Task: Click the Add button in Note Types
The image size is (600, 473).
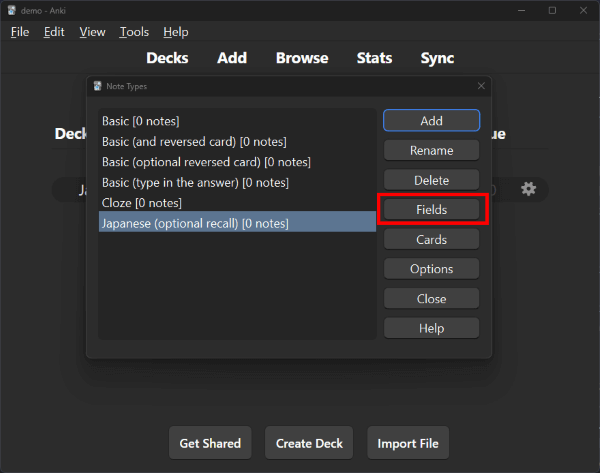Action: pyautogui.click(x=431, y=121)
